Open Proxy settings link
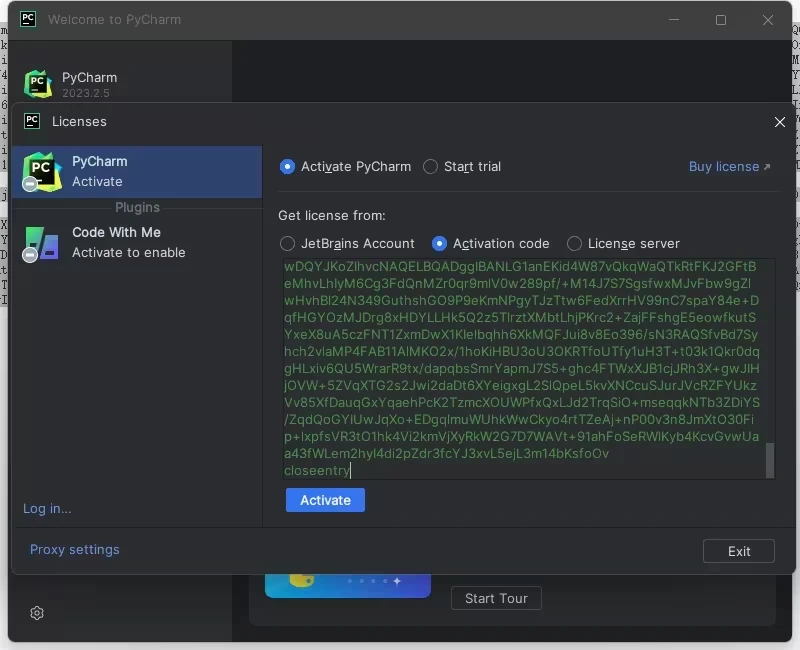 pyautogui.click(x=74, y=549)
